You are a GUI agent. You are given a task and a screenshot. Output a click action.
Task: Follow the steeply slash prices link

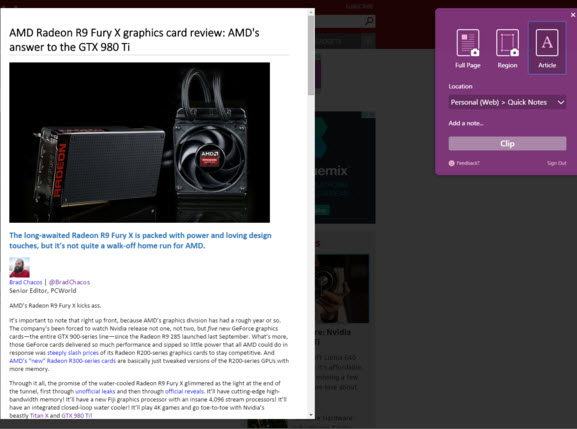click(73, 352)
